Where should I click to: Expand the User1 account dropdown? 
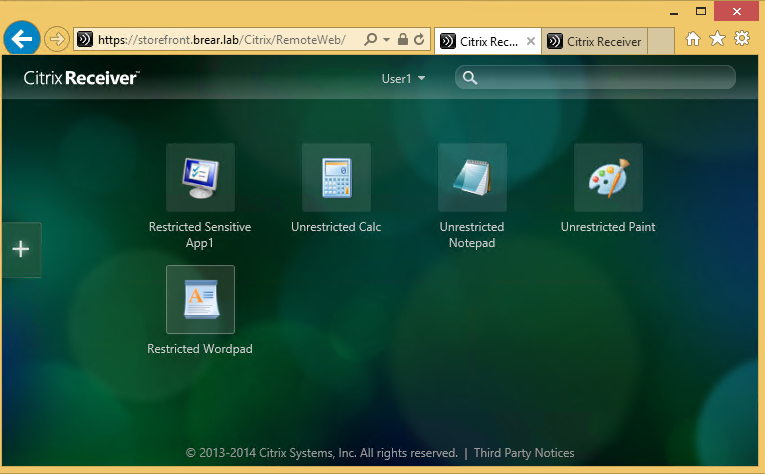(x=404, y=78)
